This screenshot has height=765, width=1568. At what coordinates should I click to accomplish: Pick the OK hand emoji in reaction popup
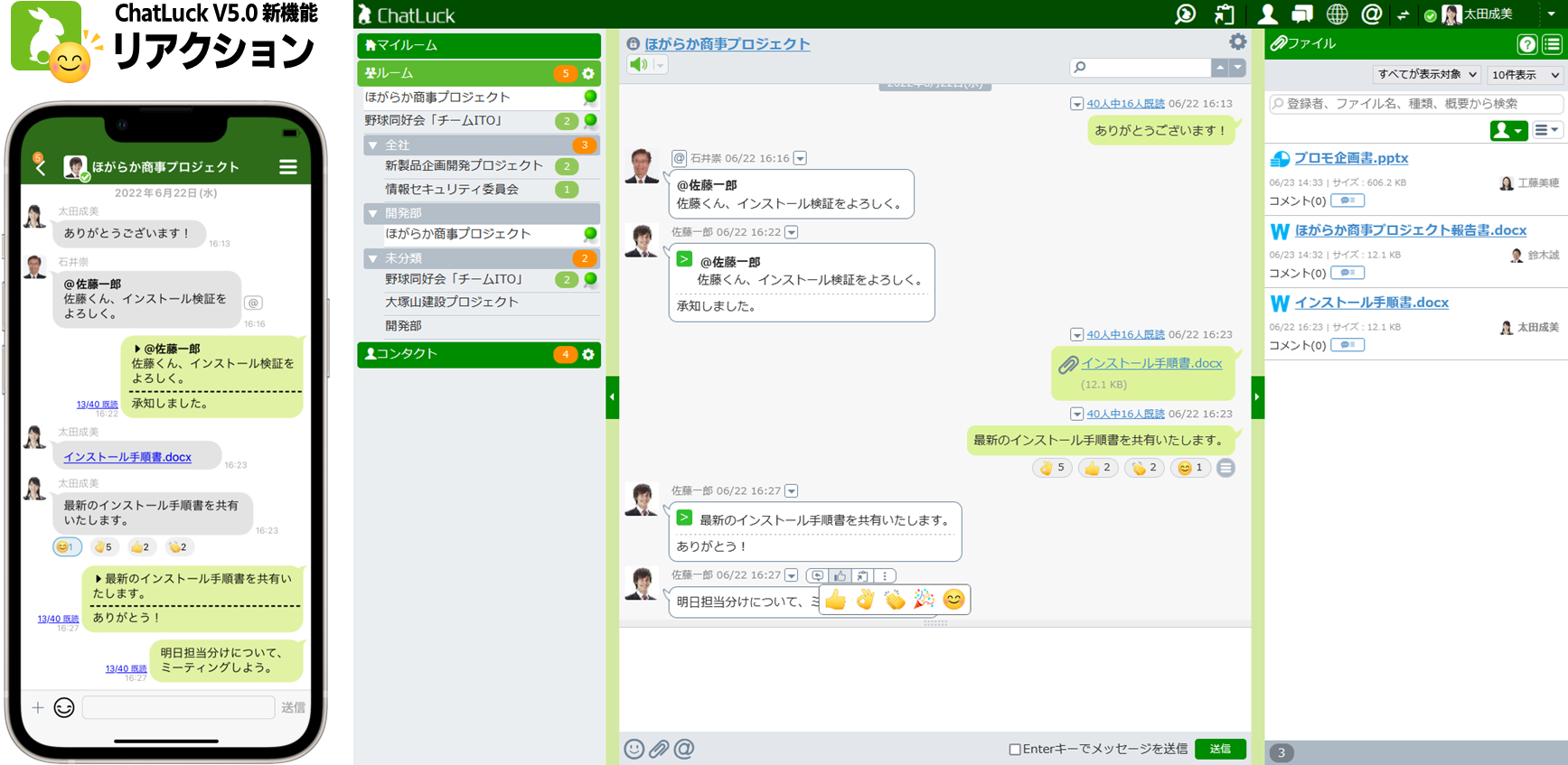[865, 600]
